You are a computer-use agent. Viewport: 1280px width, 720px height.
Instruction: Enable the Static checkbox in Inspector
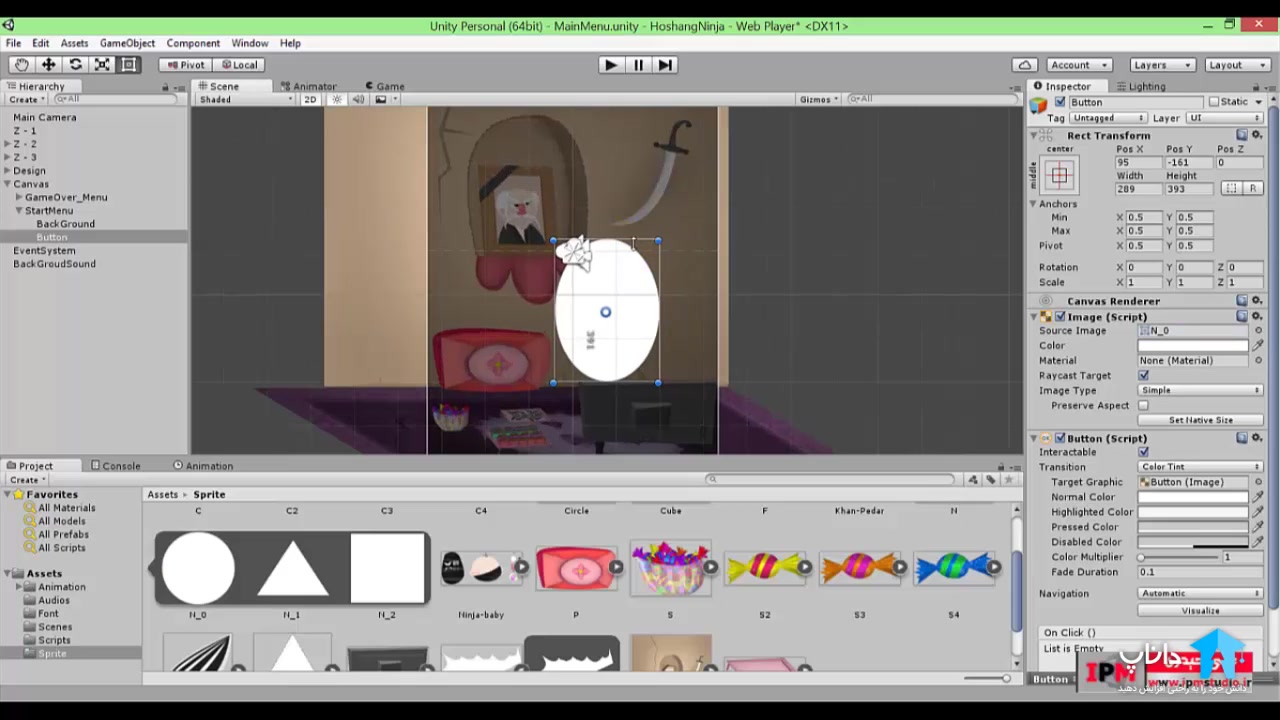[1214, 102]
